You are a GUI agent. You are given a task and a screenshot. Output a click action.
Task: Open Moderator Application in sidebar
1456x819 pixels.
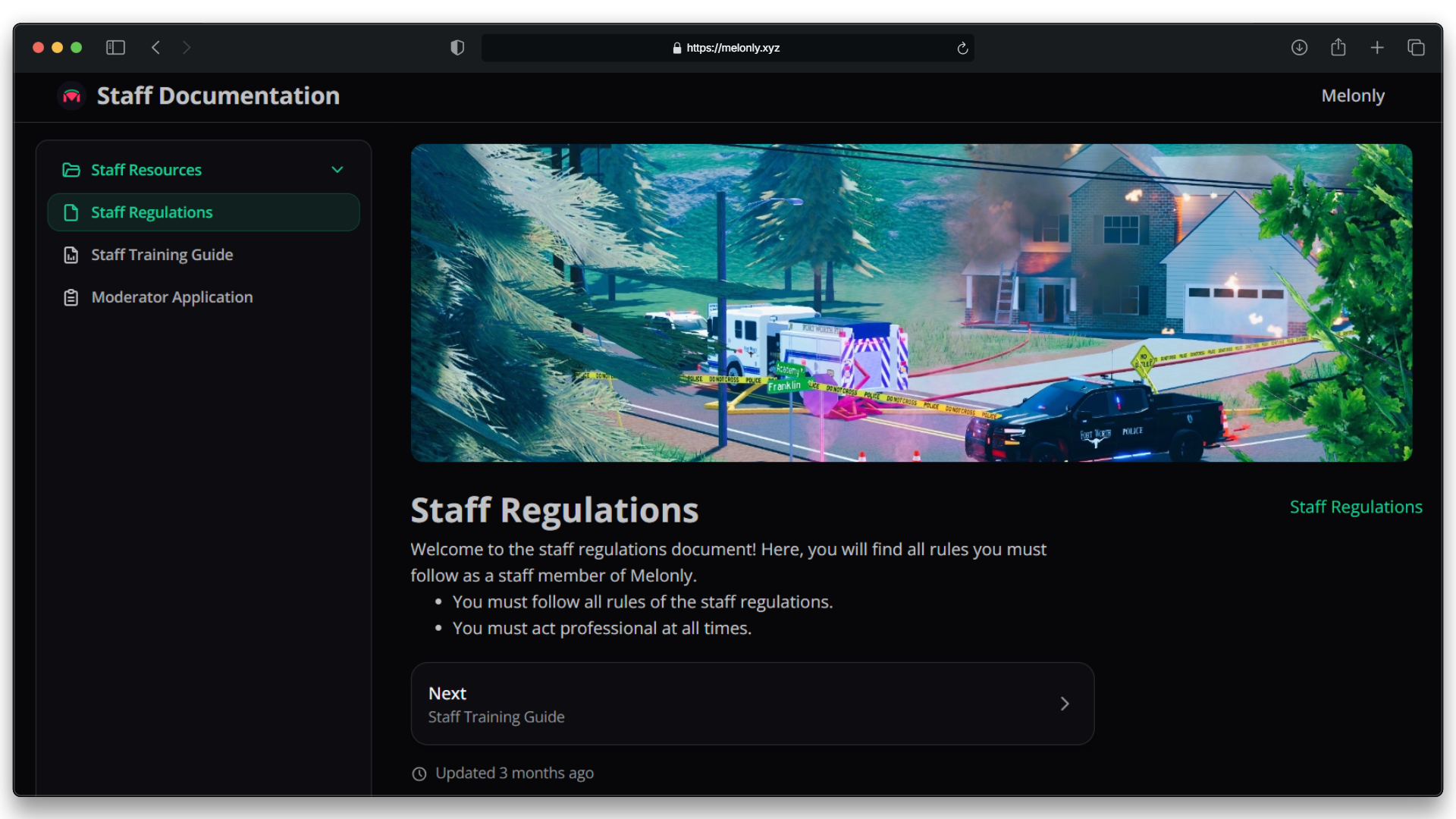pyautogui.click(x=203, y=297)
